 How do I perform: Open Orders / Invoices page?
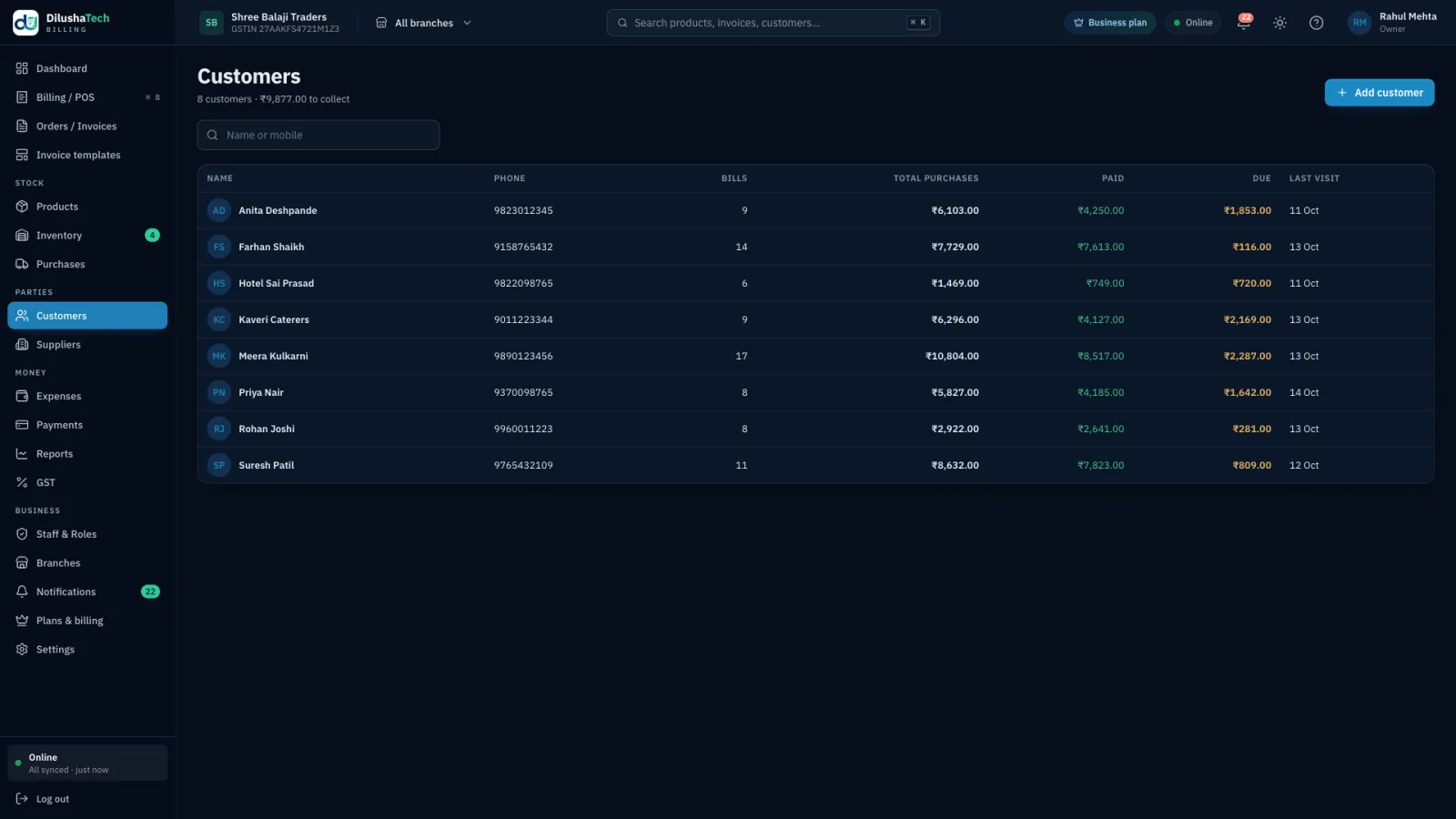tap(87, 126)
